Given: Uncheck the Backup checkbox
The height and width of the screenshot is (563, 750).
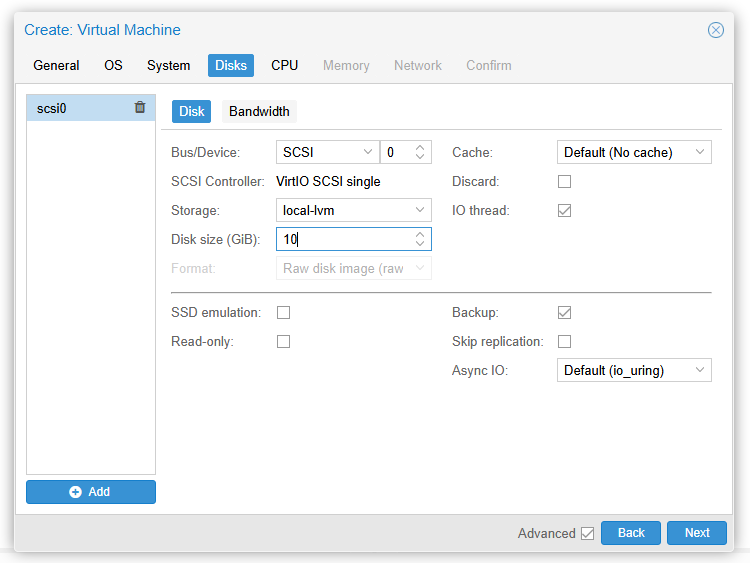Looking at the screenshot, I should [x=564, y=313].
